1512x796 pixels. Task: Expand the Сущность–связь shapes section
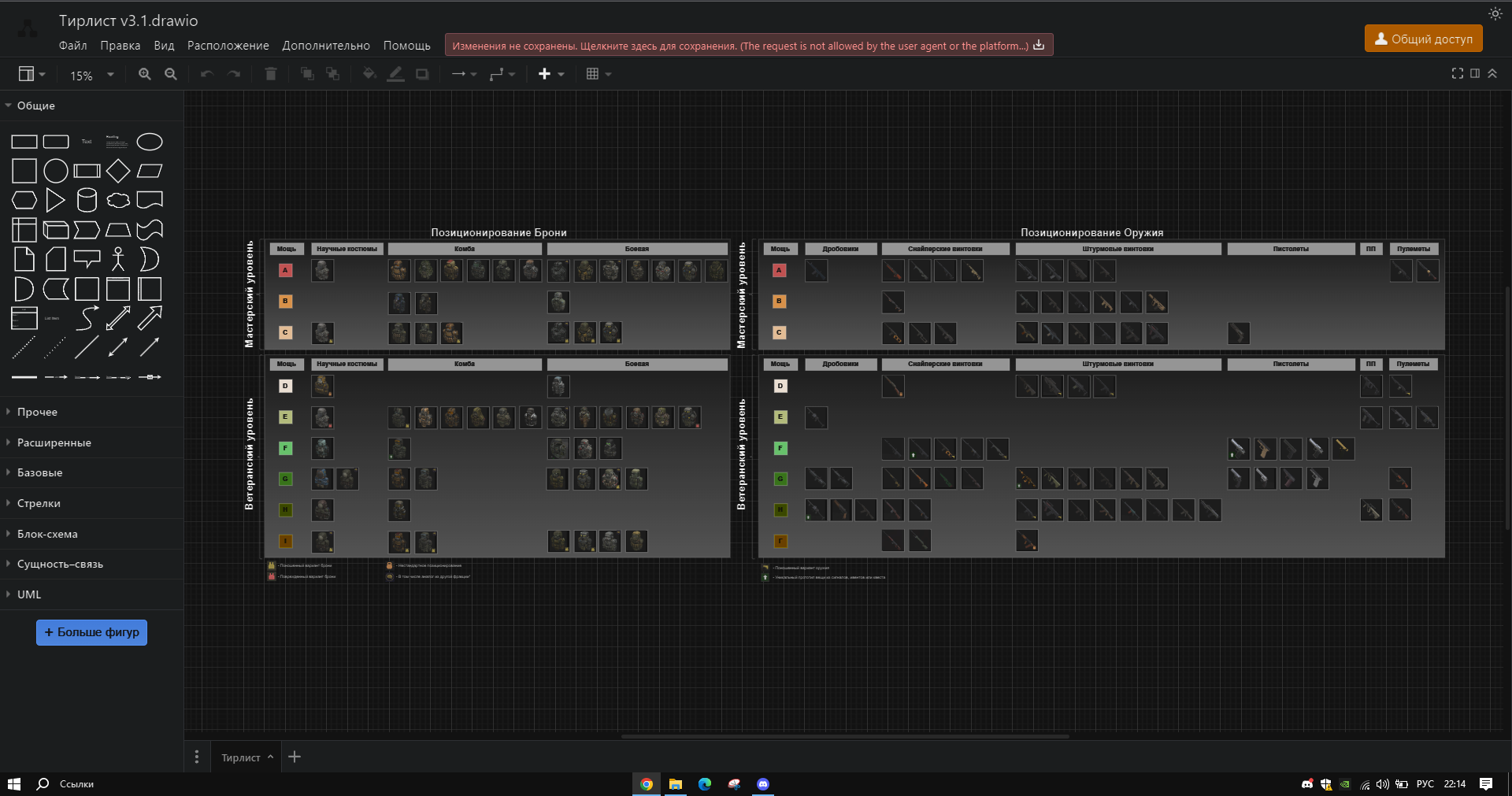(x=91, y=564)
